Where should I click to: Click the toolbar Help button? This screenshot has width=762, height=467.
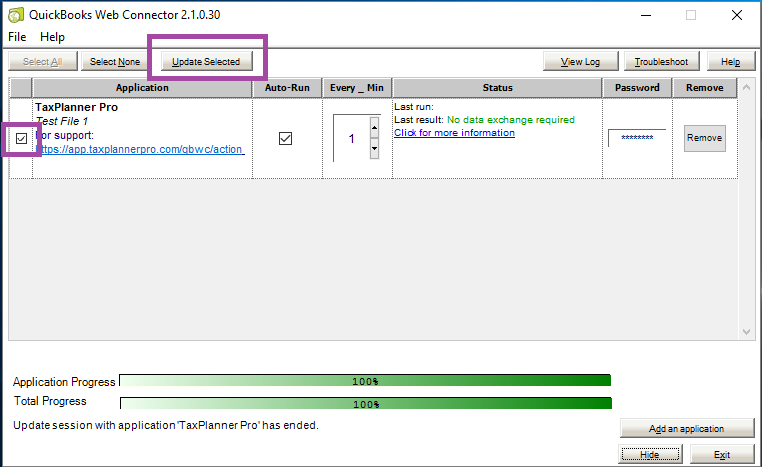pyautogui.click(x=730, y=62)
